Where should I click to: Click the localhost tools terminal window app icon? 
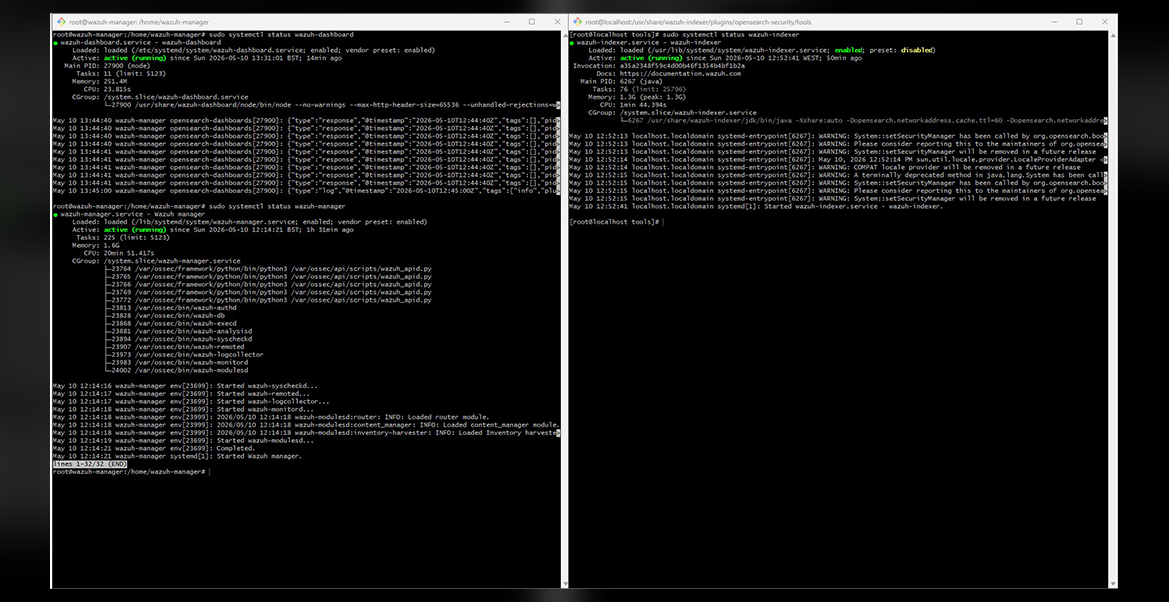point(577,22)
